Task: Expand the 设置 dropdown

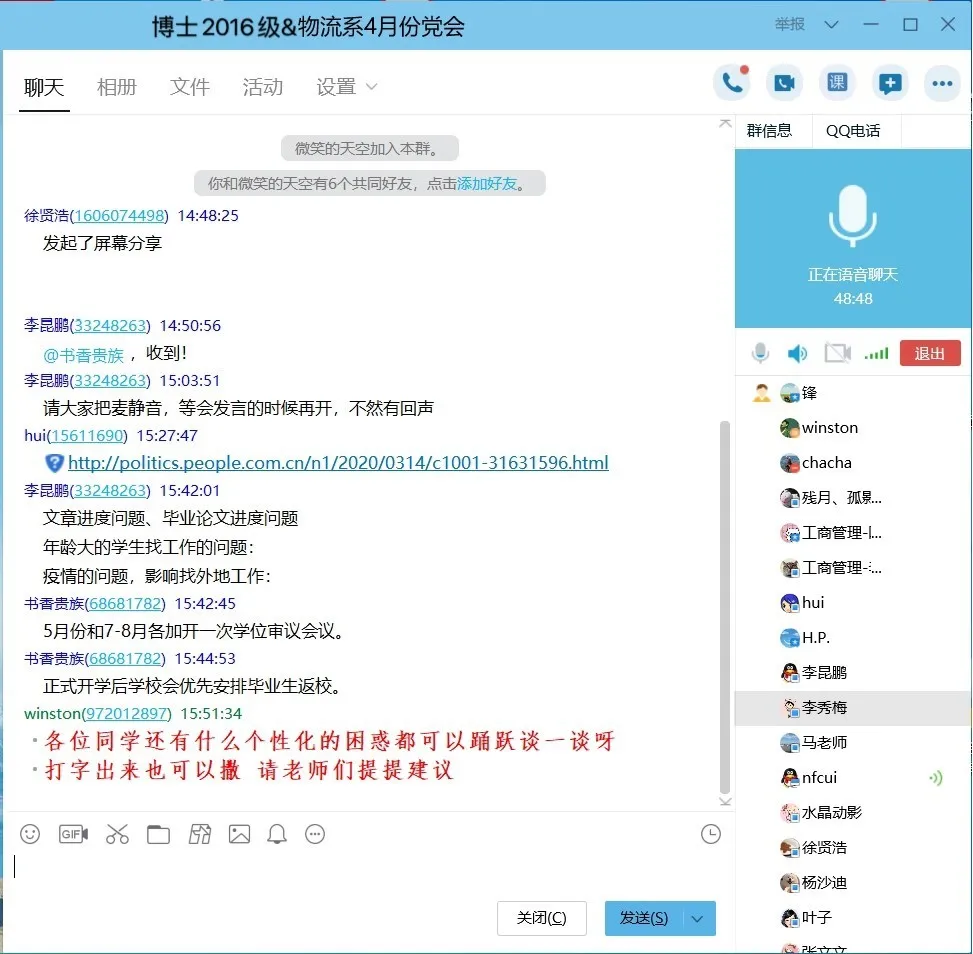Action: [x=347, y=87]
